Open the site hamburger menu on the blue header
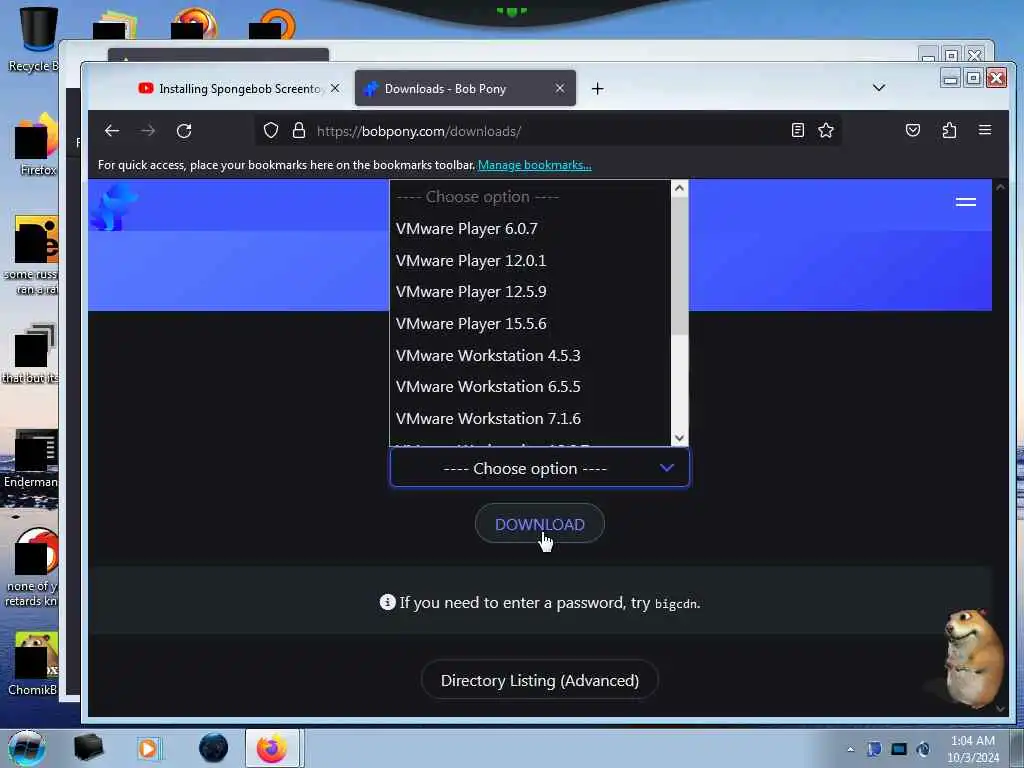 click(x=966, y=202)
